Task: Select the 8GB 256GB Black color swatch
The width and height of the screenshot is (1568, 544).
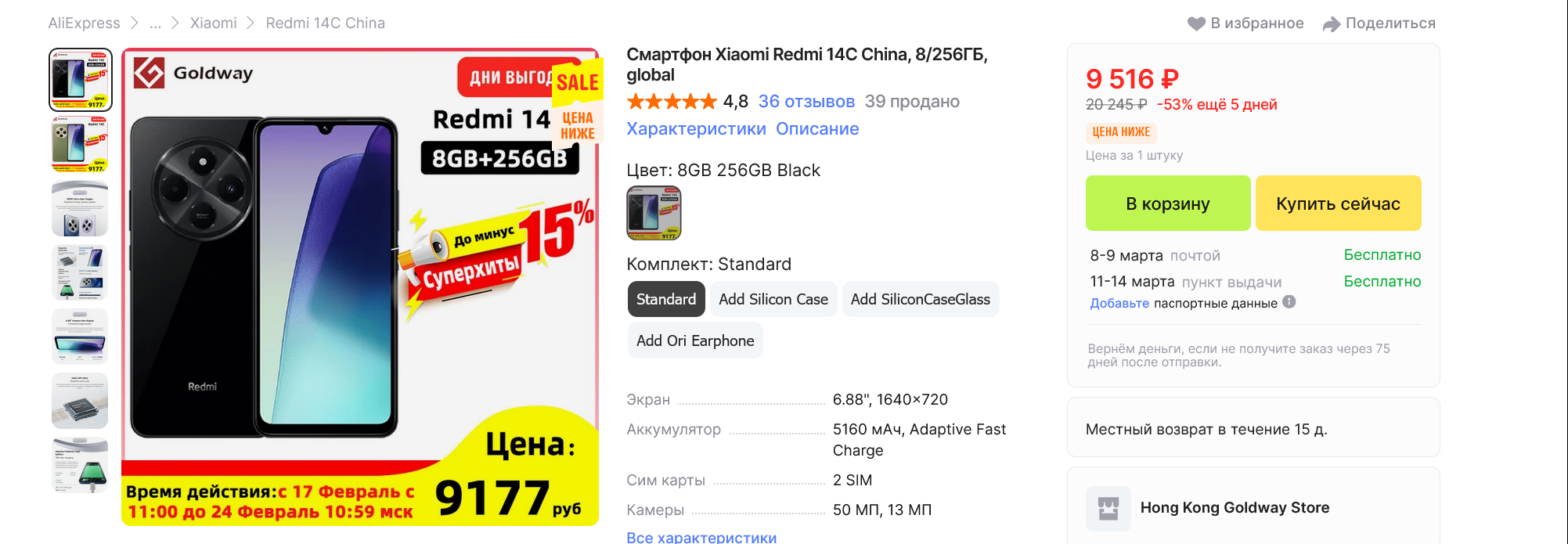Action: (654, 213)
